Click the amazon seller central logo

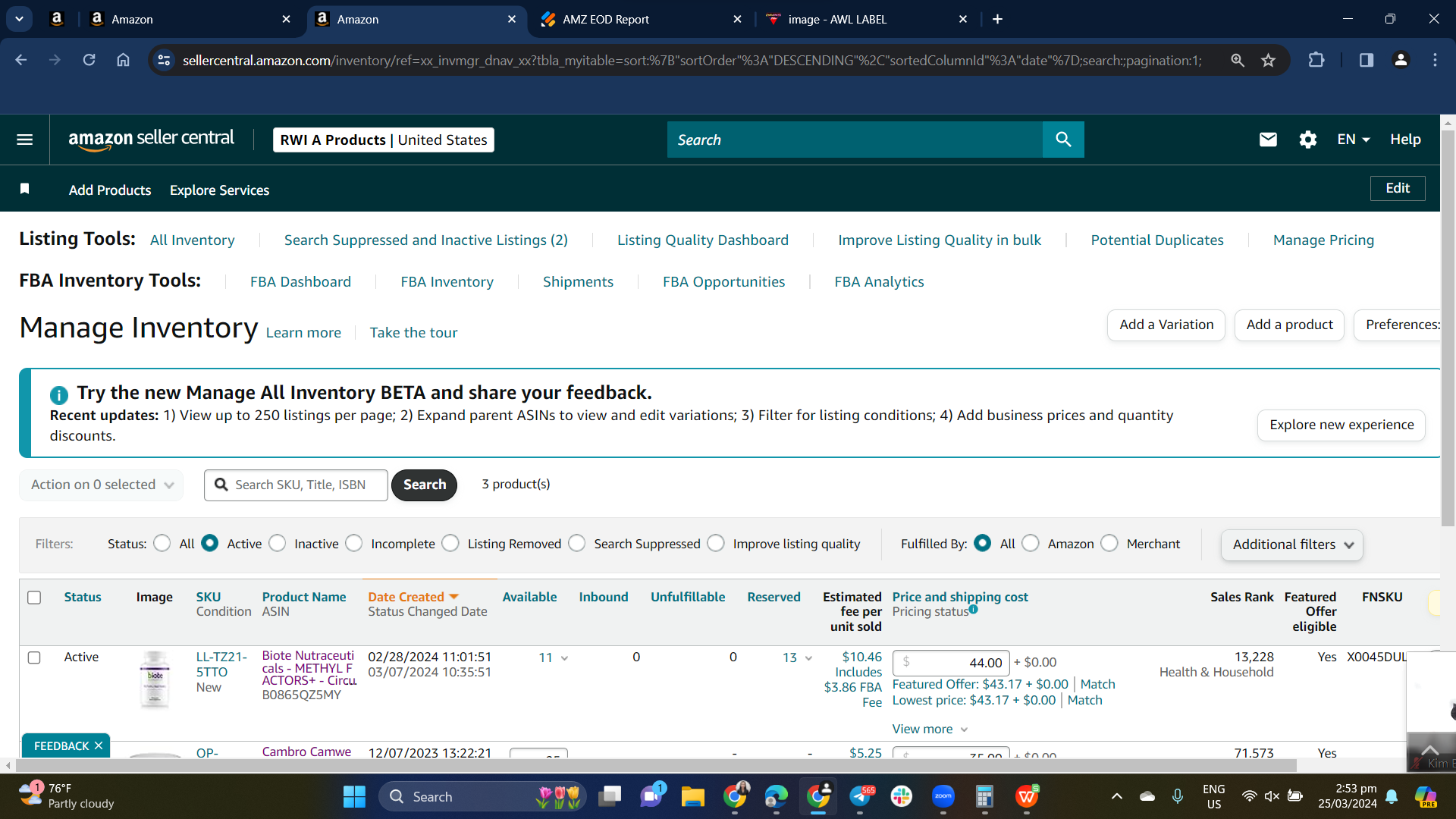tap(151, 140)
